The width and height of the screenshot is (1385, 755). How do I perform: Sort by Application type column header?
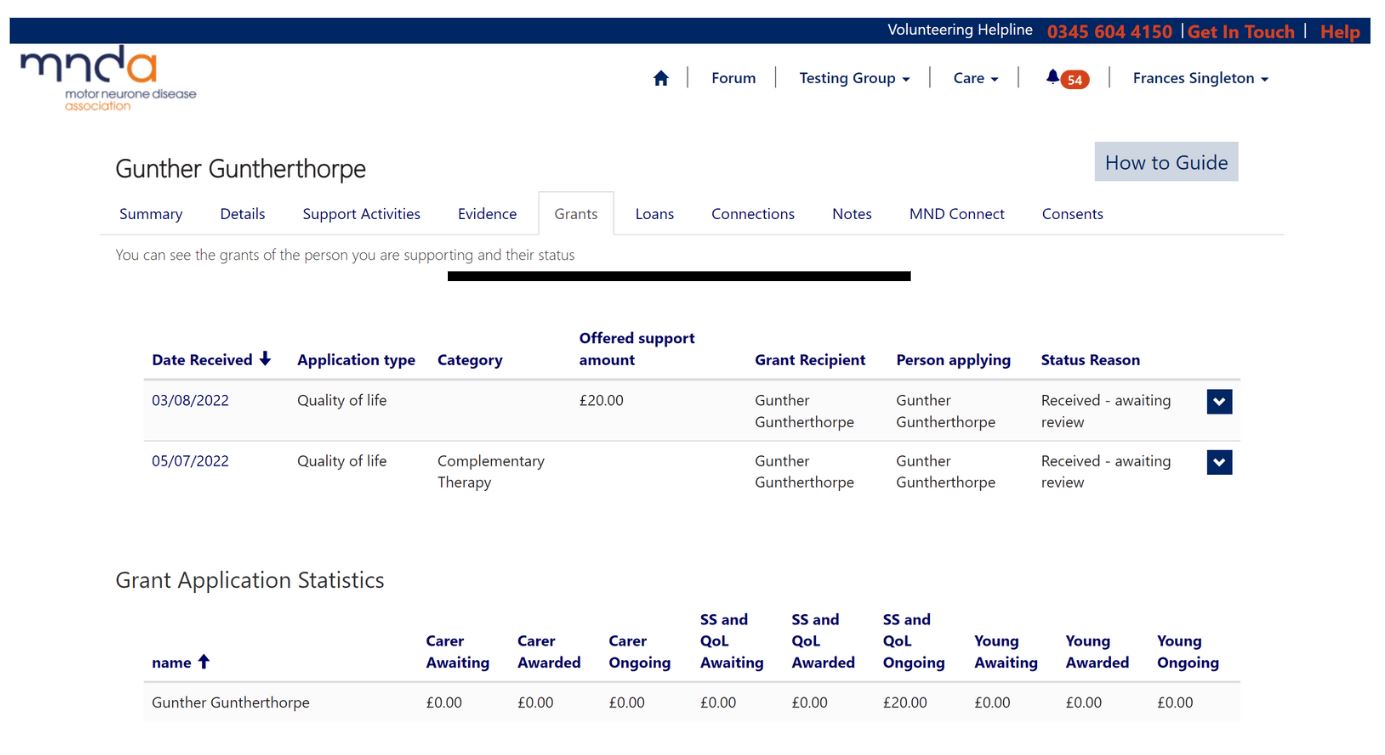click(356, 360)
